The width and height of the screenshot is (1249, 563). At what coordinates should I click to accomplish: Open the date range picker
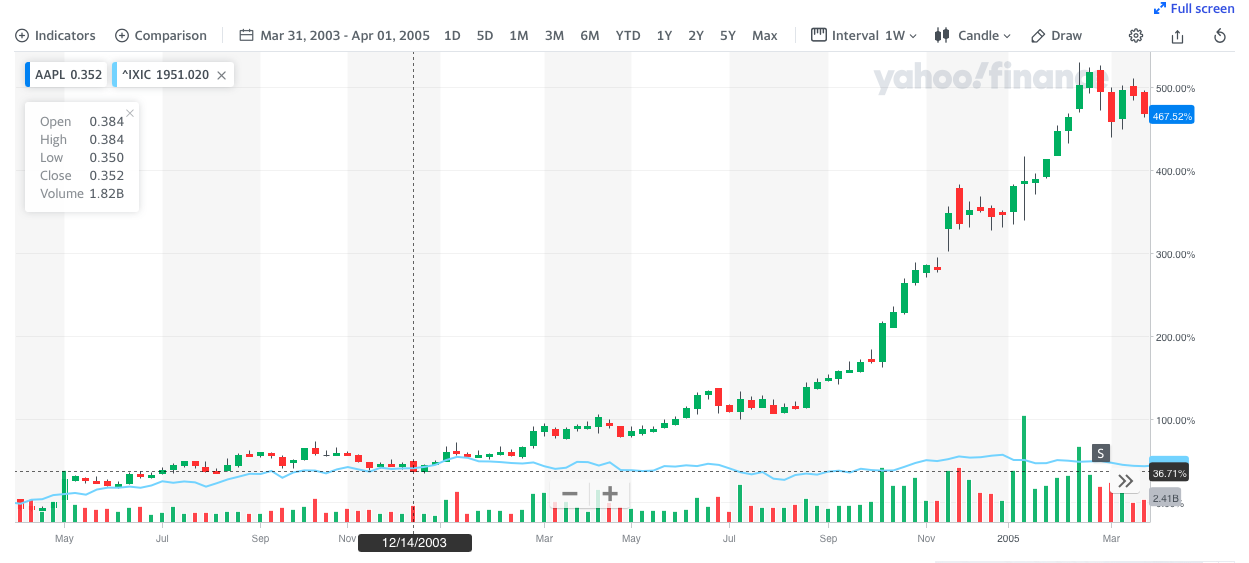[x=335, y=36]
